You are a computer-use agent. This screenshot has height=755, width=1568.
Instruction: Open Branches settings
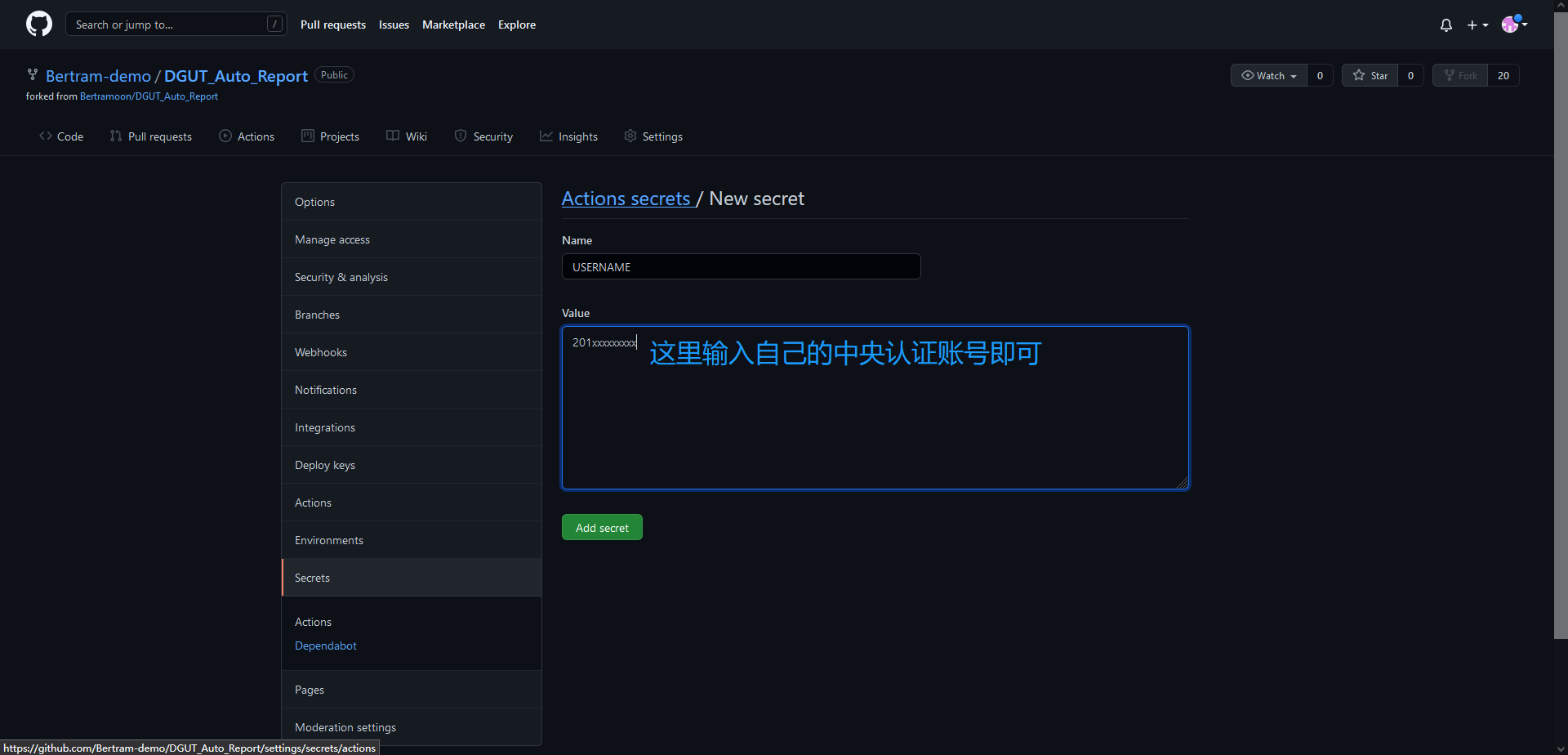click(x=412, y=315)
